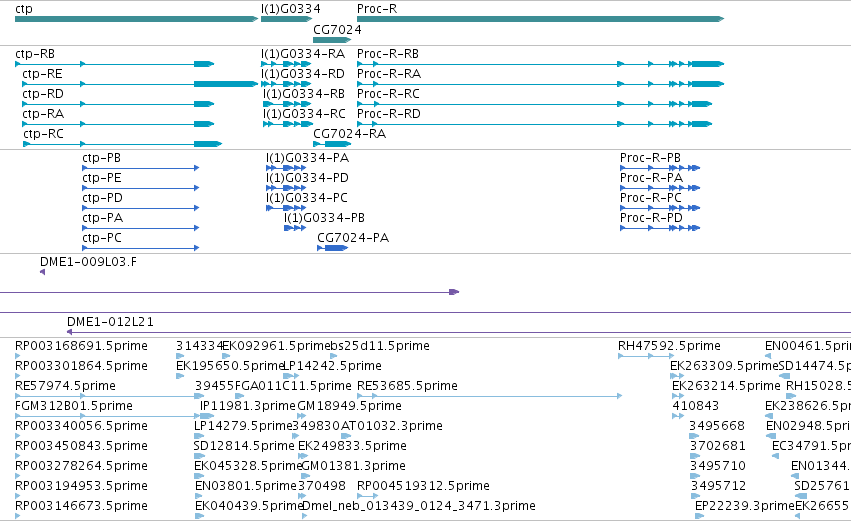Select GM18949.5prime EST label
This screenshot has width=851, height=521.
(350, 406)
